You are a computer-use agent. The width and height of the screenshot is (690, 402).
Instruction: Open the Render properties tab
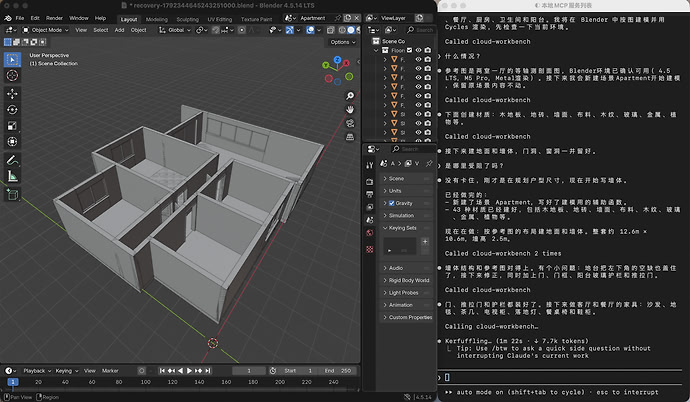(x=370, y=181)
